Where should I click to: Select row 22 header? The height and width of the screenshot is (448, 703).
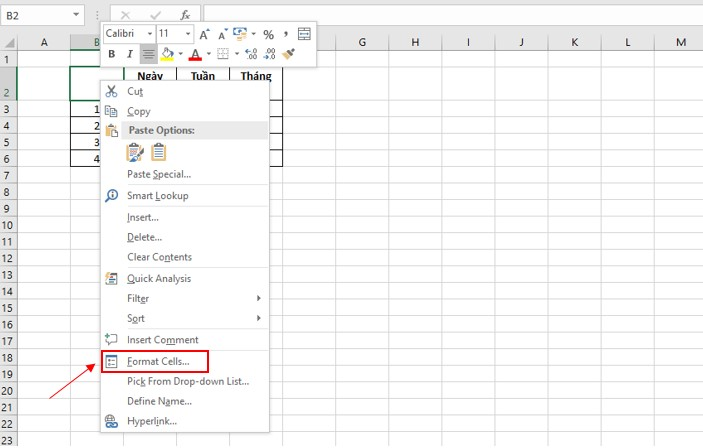click(x=9, y=424)
